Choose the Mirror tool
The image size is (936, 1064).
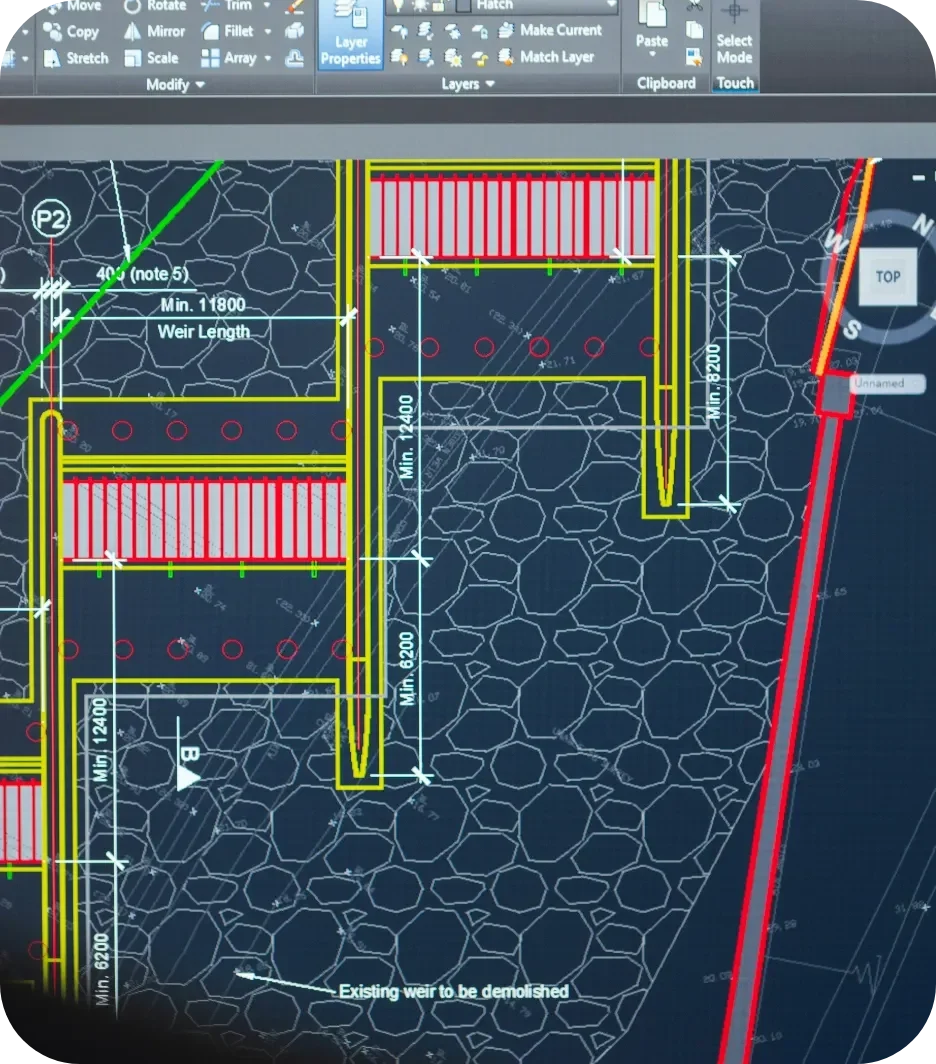pyautogui.click(x=155, y=32)
